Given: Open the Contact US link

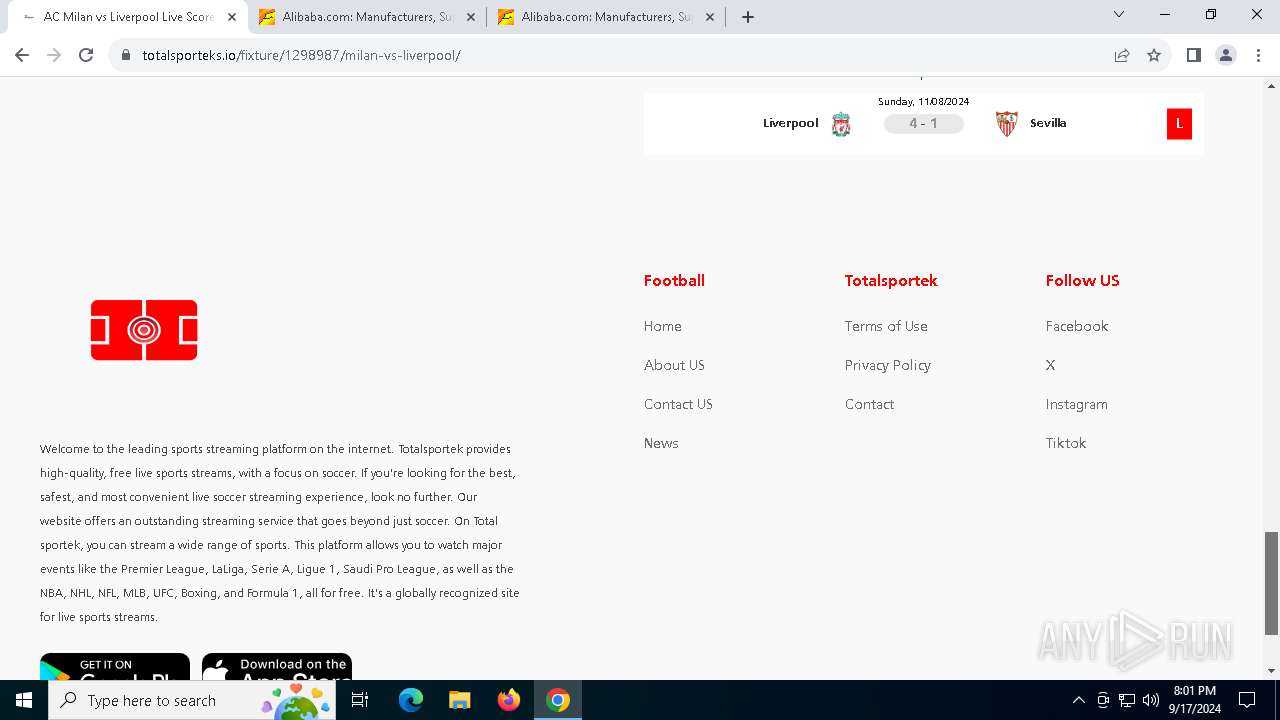Looking at the screenshot, I should (x=678, y=404).
